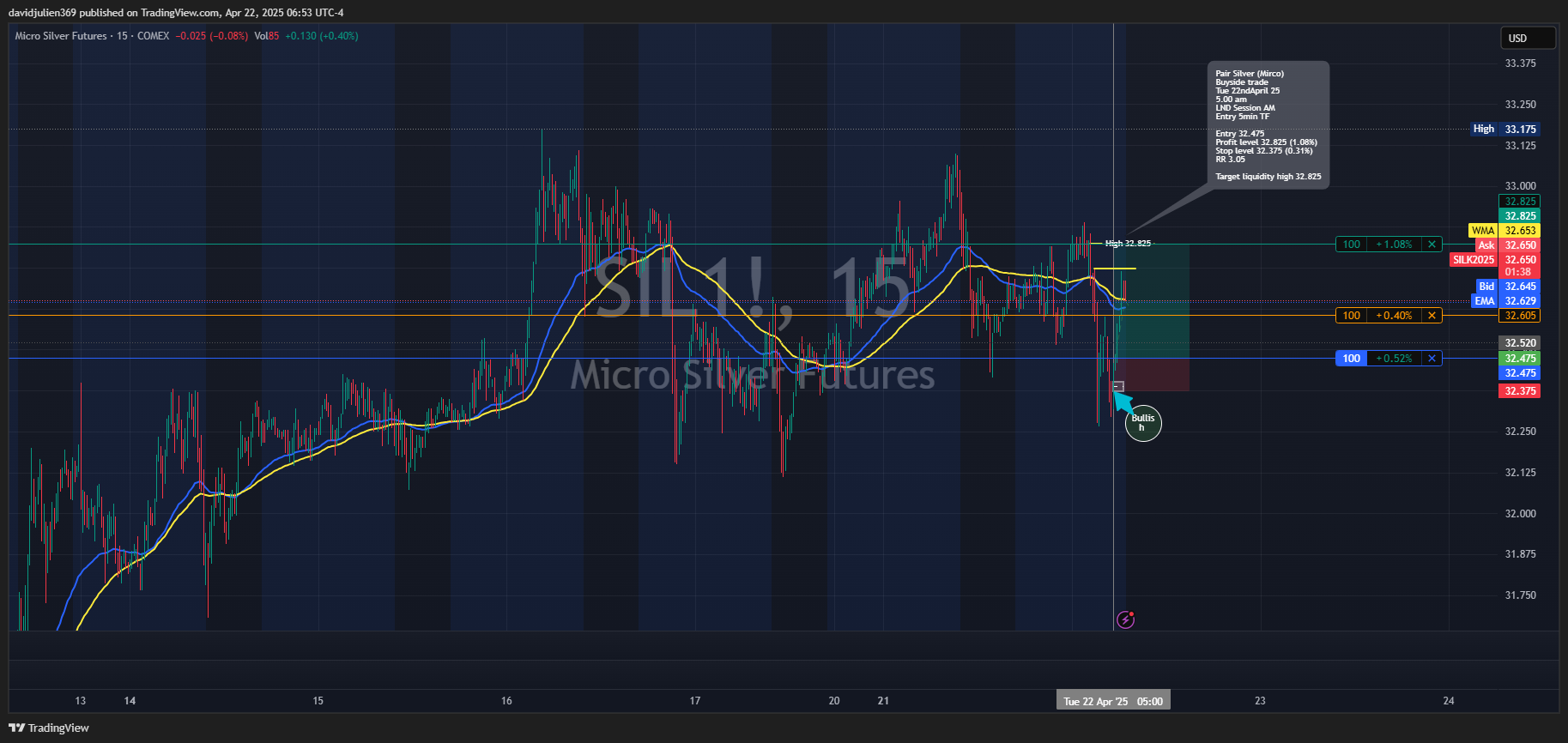Click the 31.750 price scale value

point(1520,595)
